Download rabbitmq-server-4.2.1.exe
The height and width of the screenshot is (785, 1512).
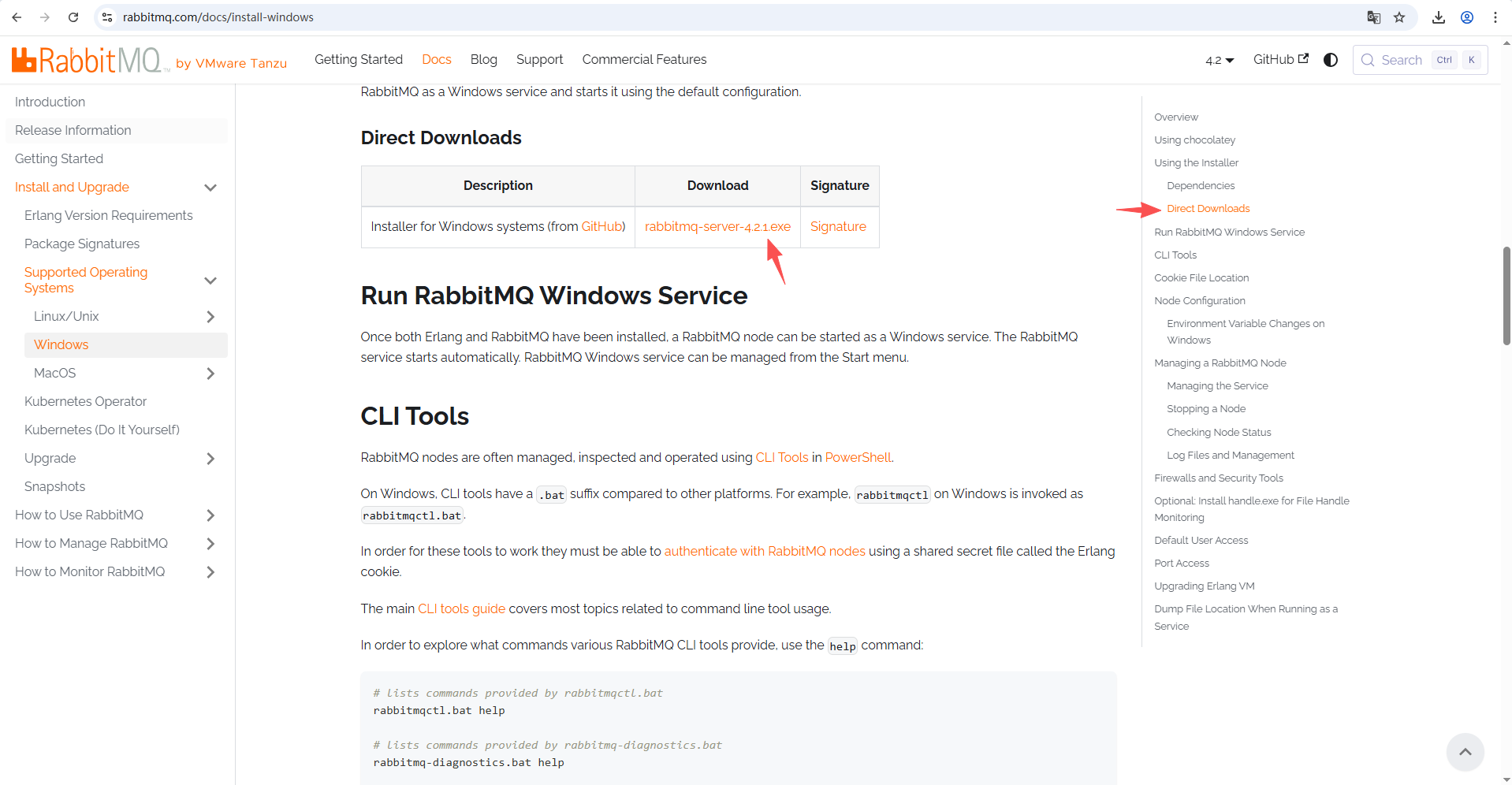(x=717, y=227)
